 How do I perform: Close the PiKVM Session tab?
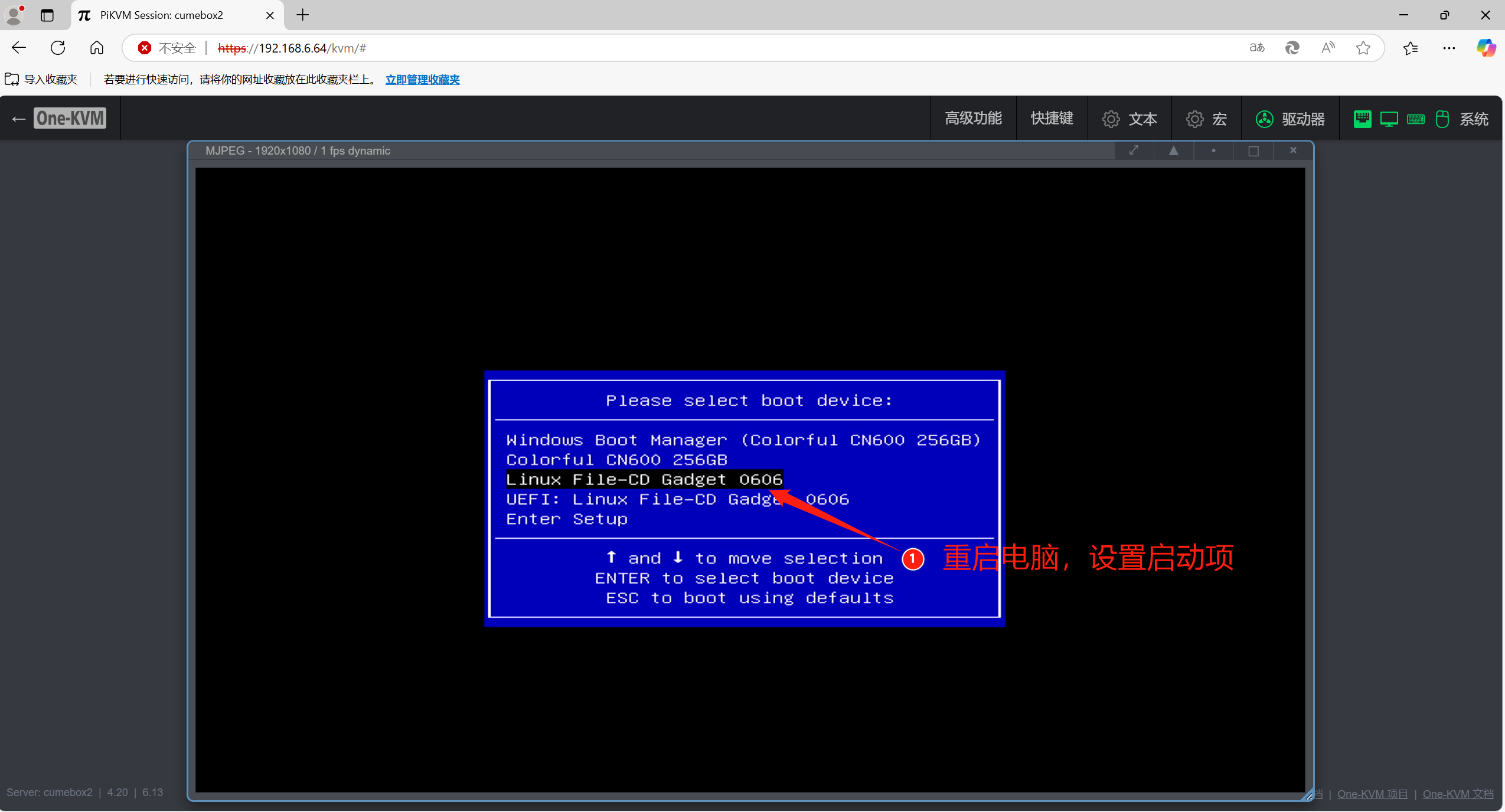(270, 15)
